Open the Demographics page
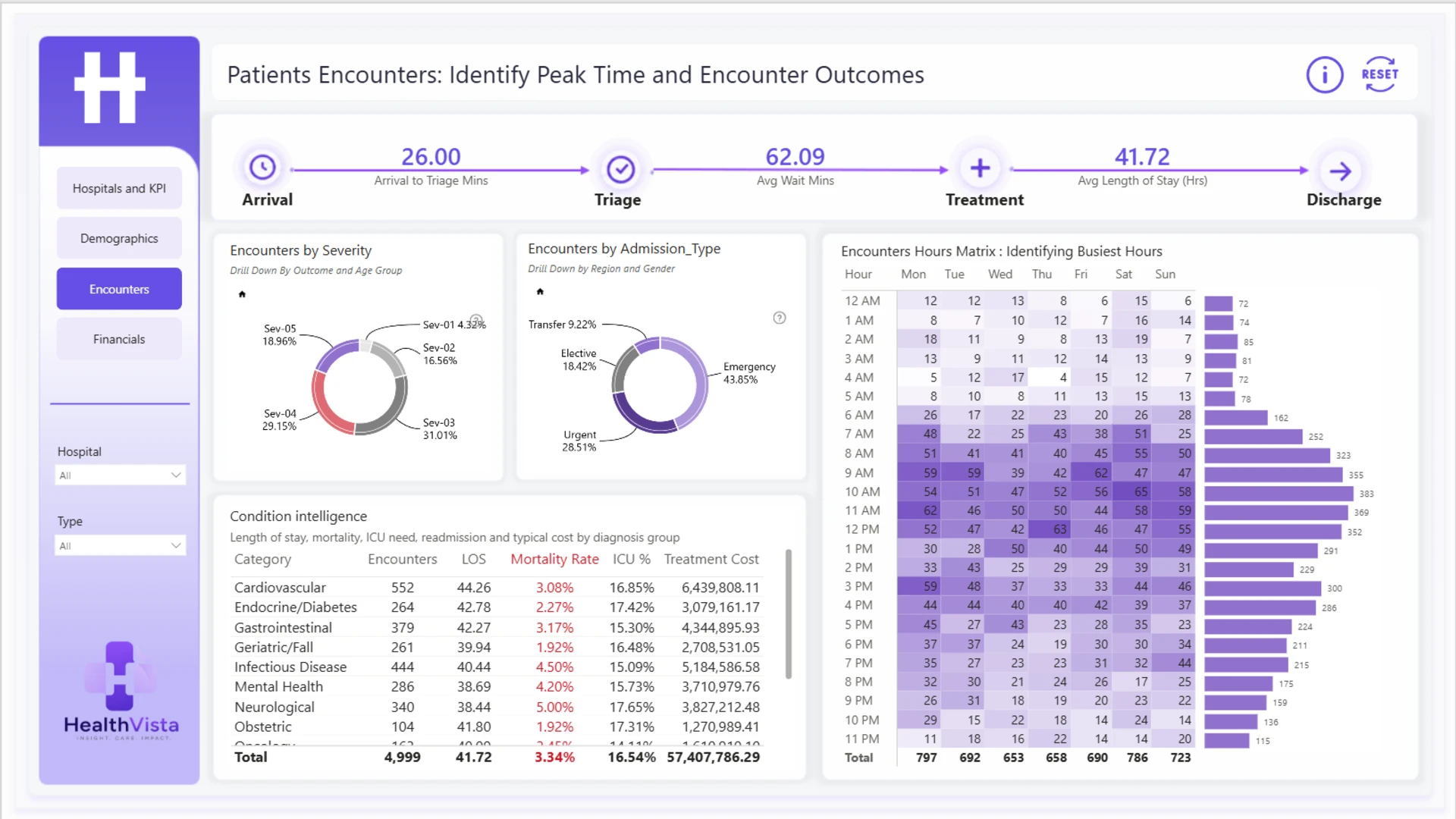The height and width of the screenshot is (819, 1456). click(119, 238)
